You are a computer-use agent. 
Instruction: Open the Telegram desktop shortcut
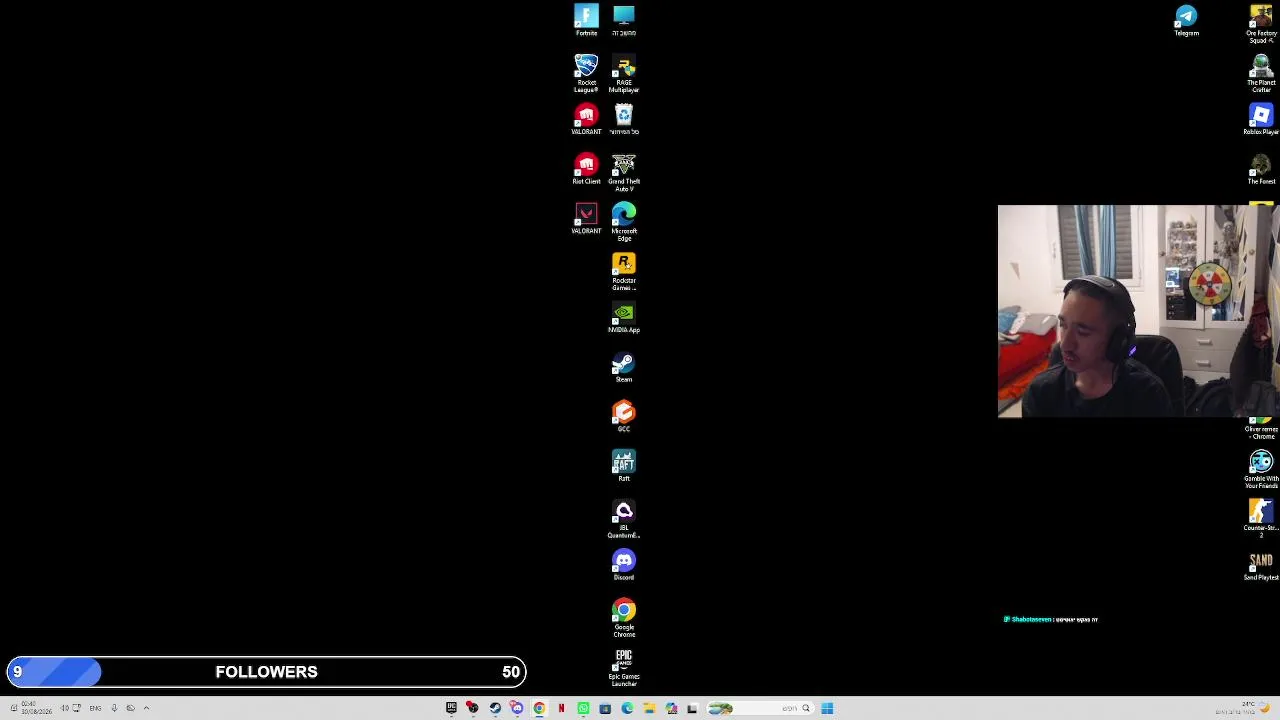[x=1186, y=20]
